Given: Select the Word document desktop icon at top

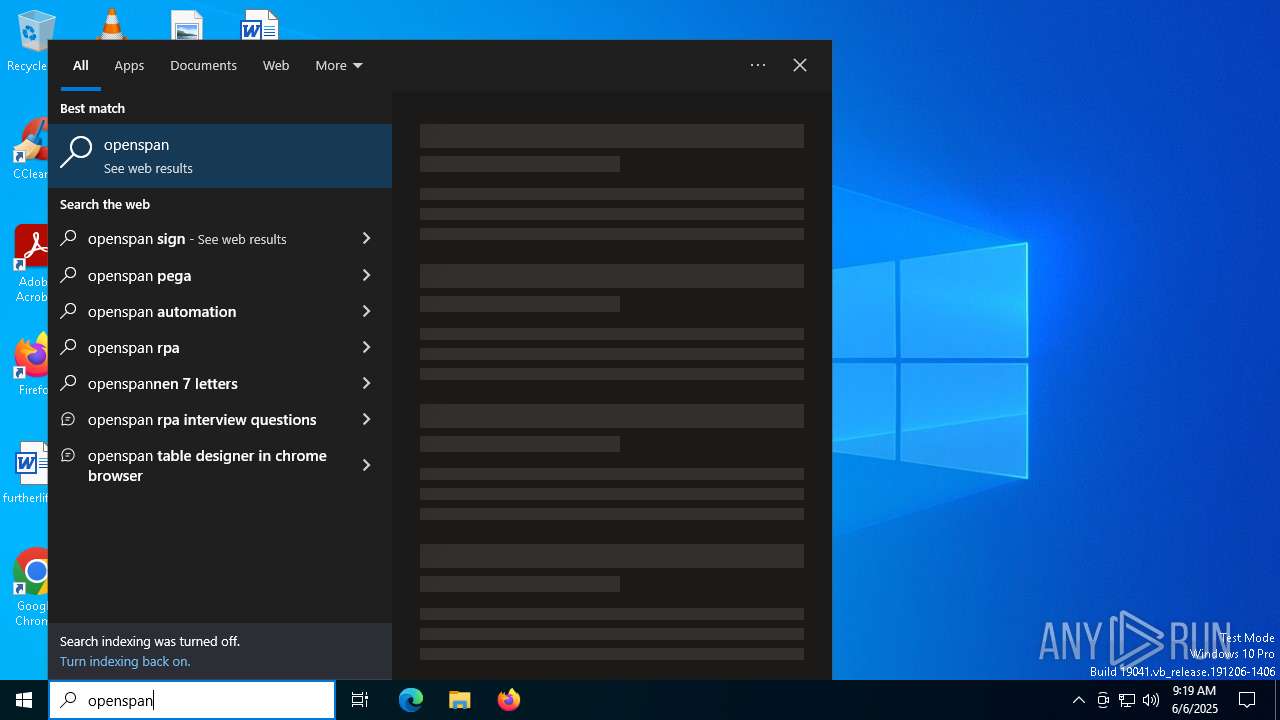Looking at the screenshot, I should pyautogui.click(x=259, y=26).
